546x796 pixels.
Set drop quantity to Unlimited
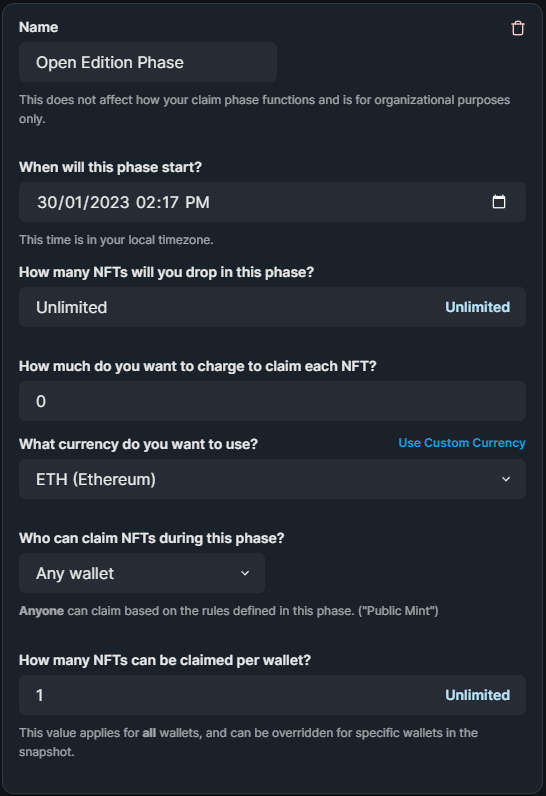coord(477,307)
